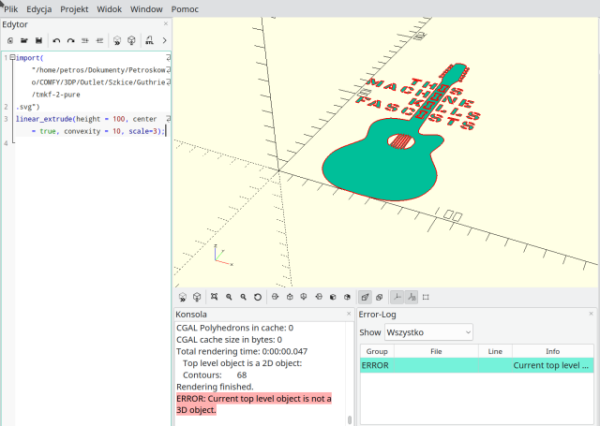
Task: Click the Zoom In magnifier icon
Action: [x=229, y=297]
